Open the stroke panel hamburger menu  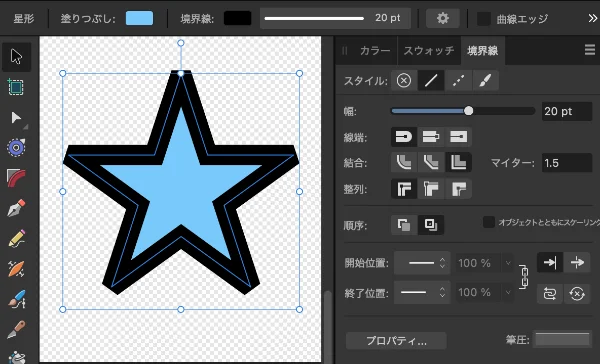(590, 50)
